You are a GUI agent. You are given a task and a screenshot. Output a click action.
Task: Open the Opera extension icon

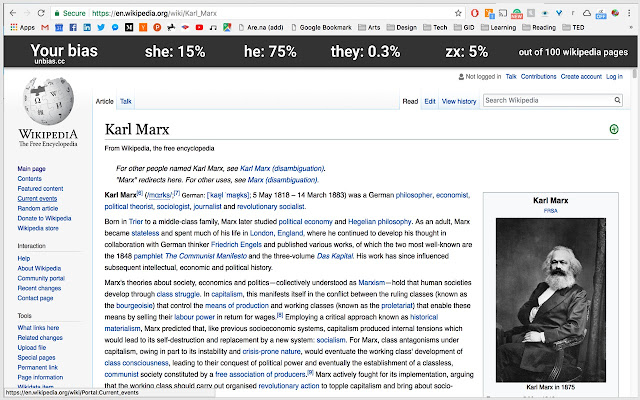pyautogui.click(x=474, y=13)
